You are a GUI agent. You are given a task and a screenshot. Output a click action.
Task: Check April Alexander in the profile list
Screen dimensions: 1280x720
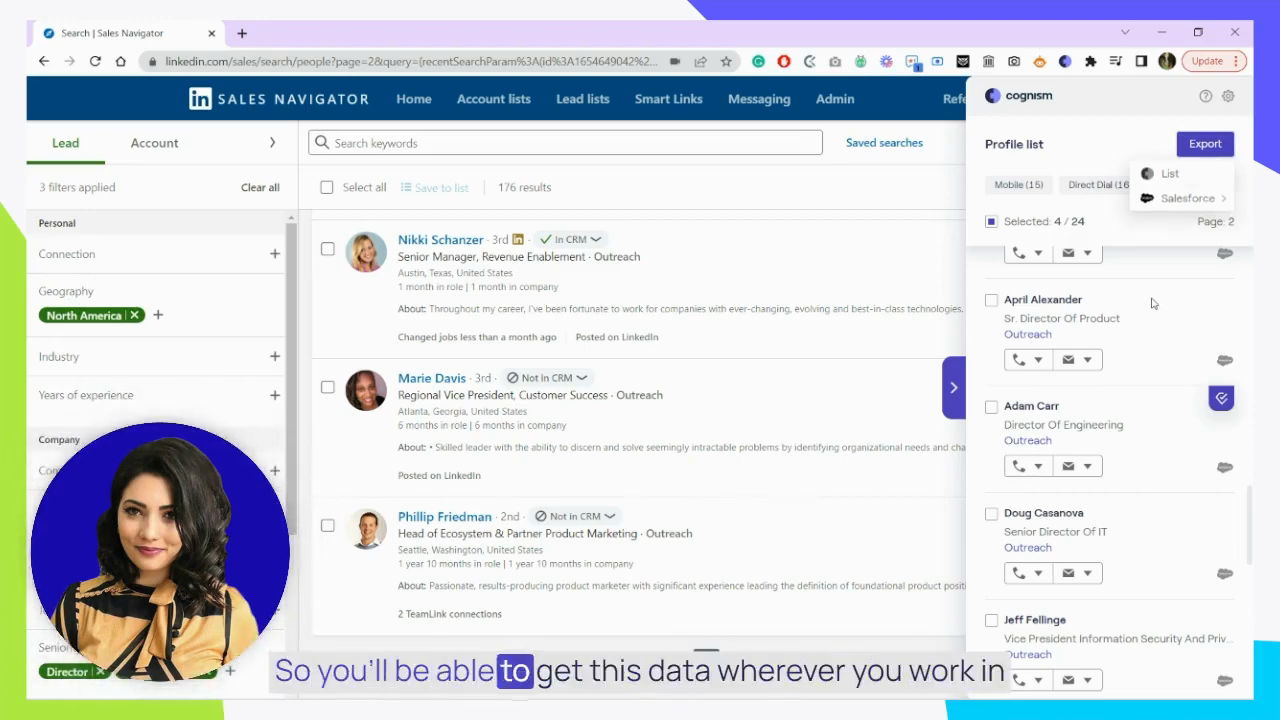click(x=991, y=300)
